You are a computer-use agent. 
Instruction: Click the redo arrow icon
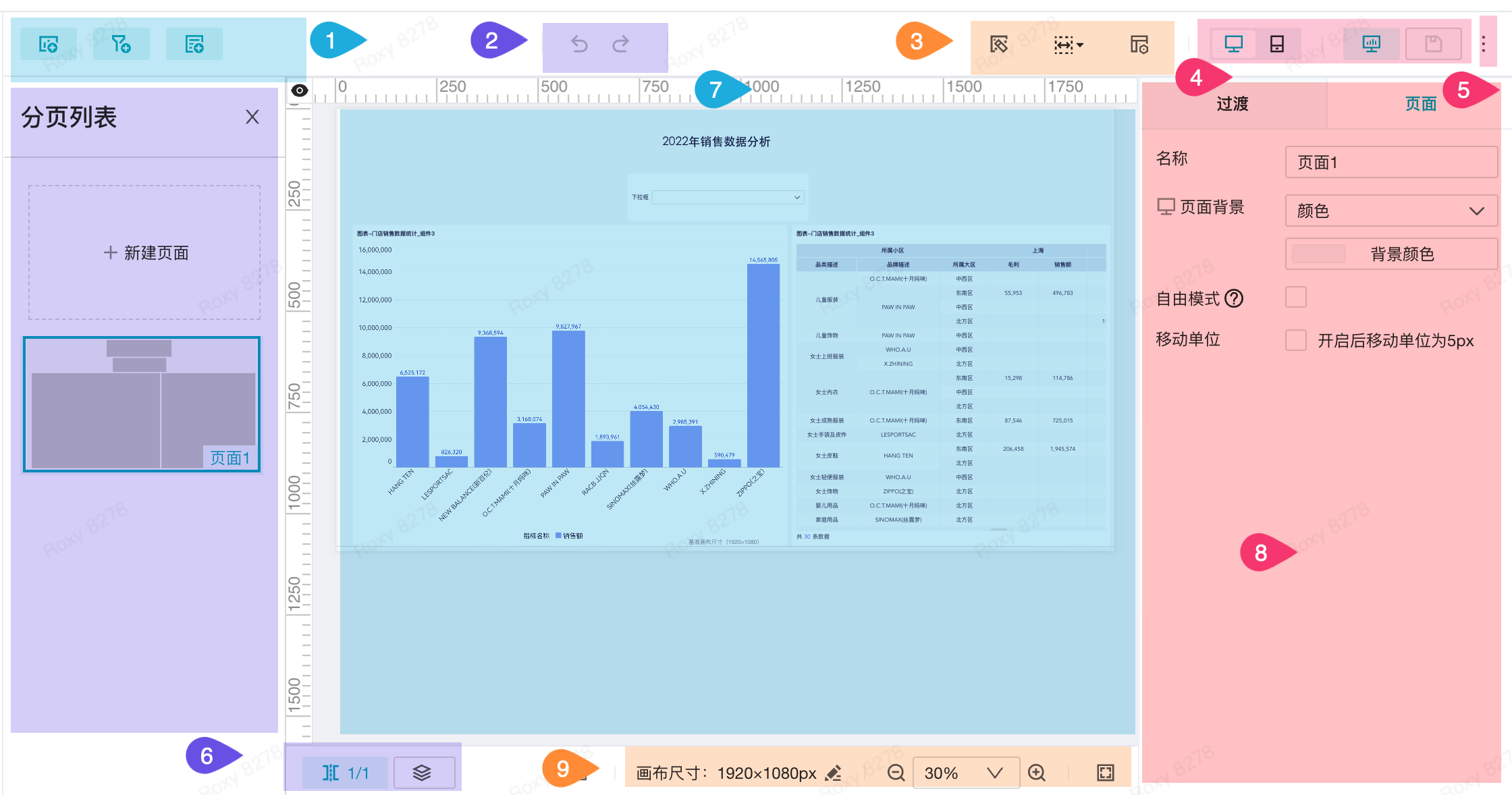(620, 45)
